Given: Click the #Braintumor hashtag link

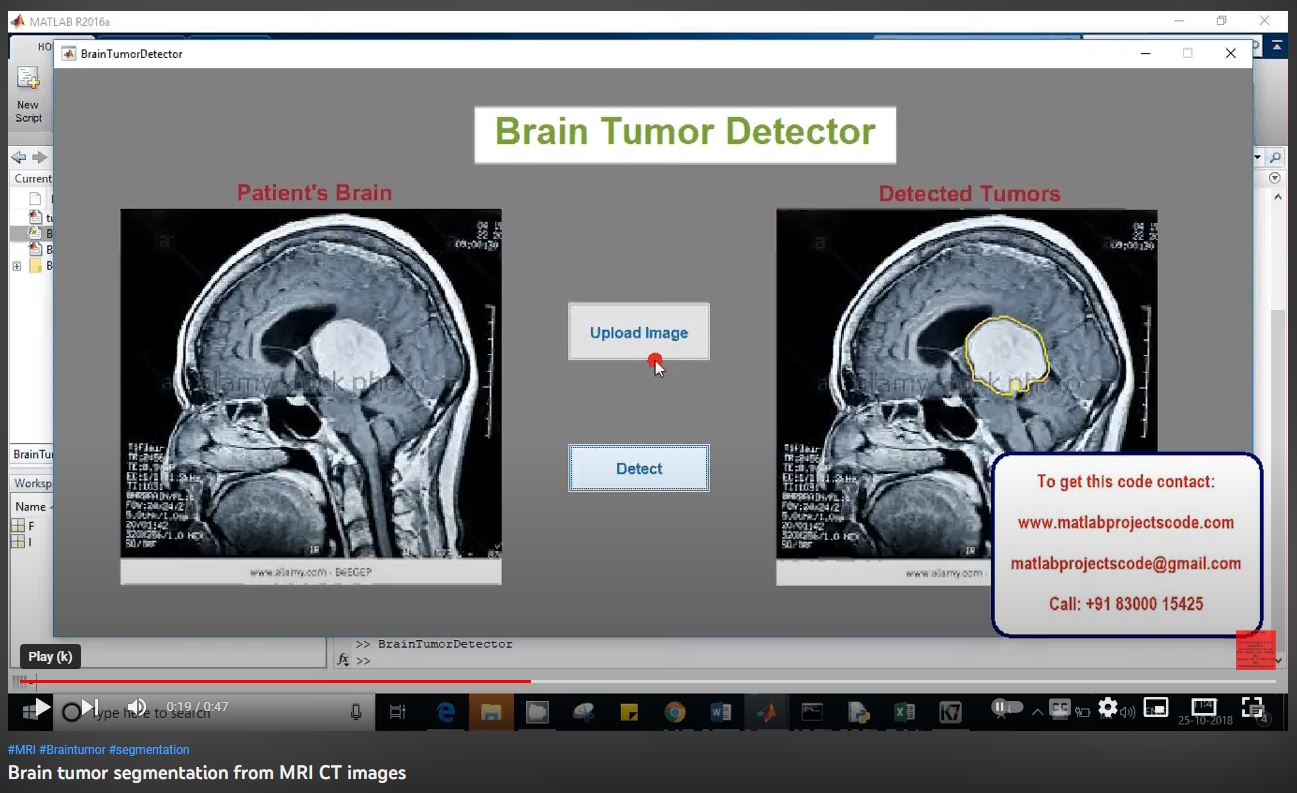Looking at the screenshot, I should 72,750.
